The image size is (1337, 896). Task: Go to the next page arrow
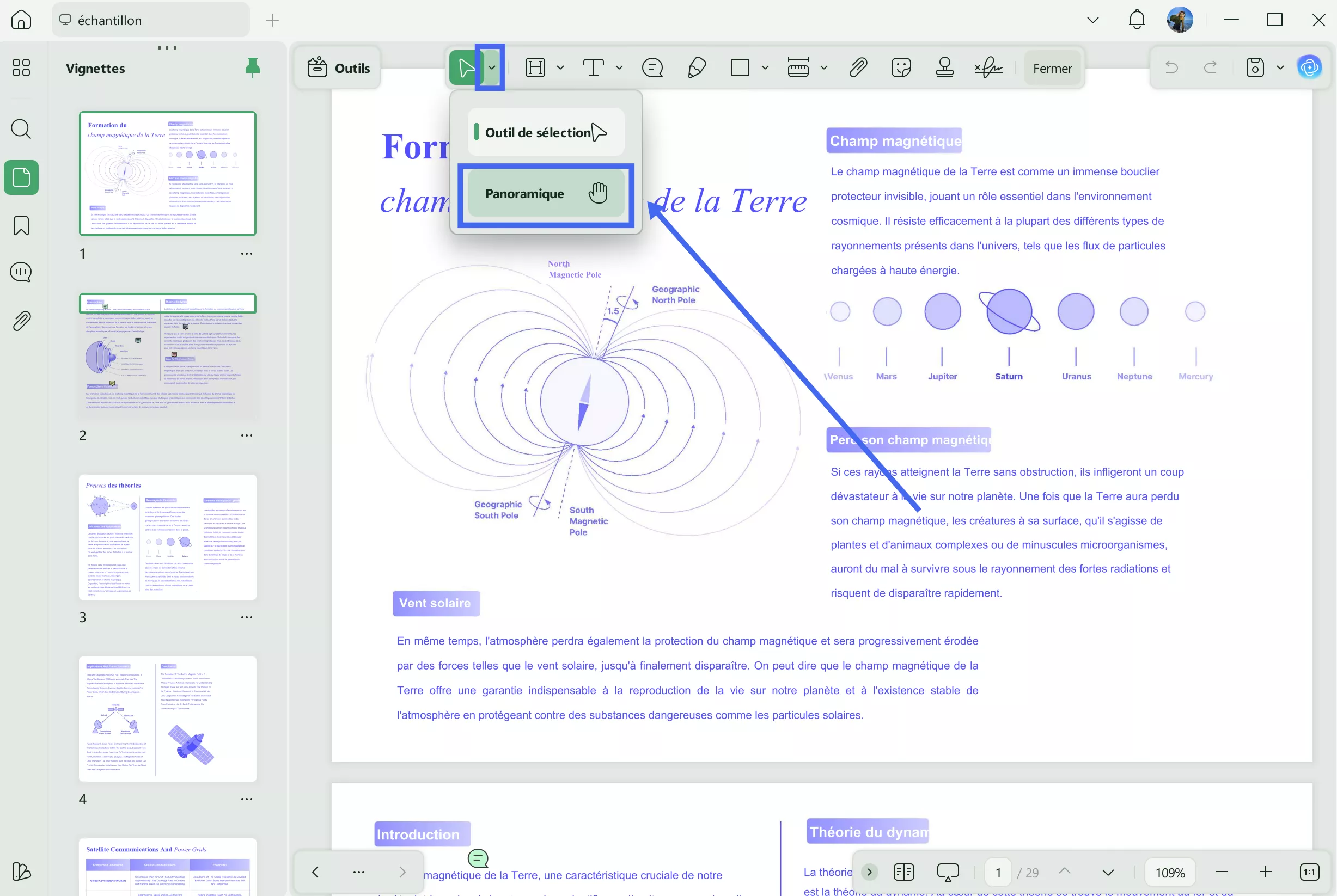click(1108, 872)
